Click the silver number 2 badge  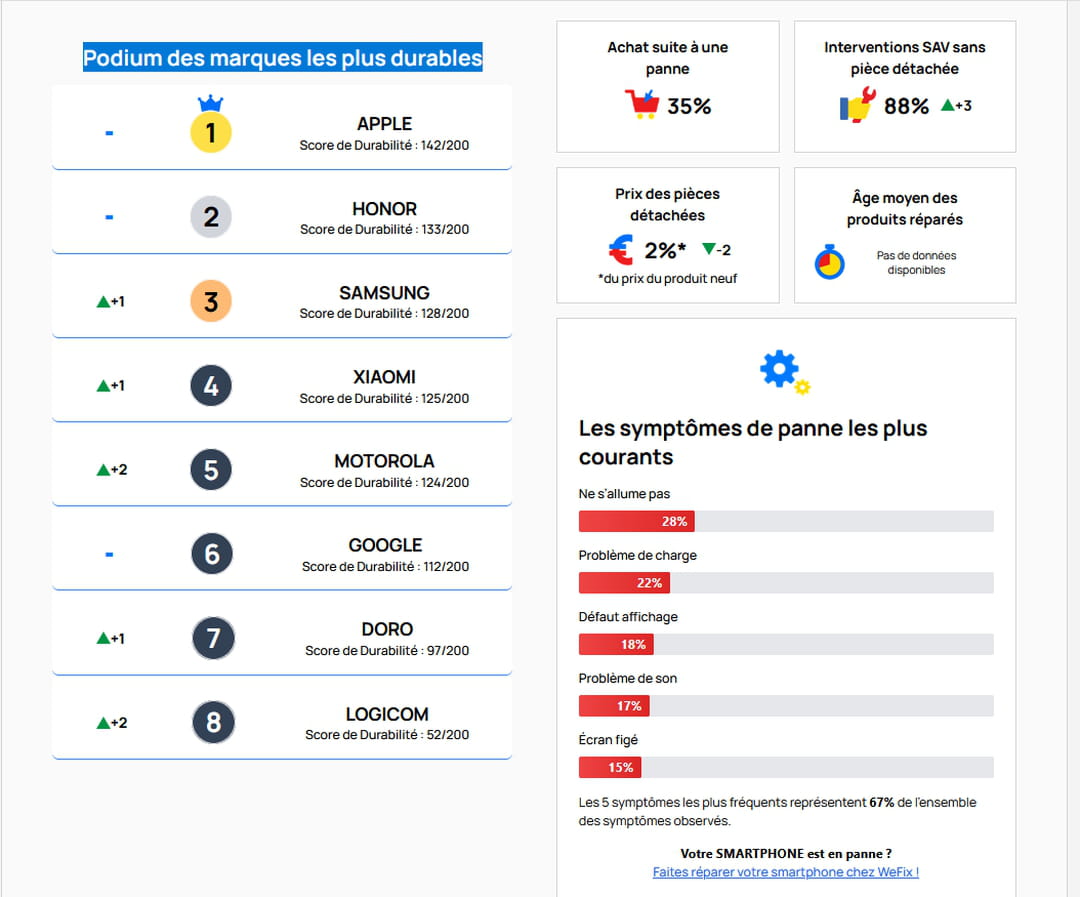211,217
